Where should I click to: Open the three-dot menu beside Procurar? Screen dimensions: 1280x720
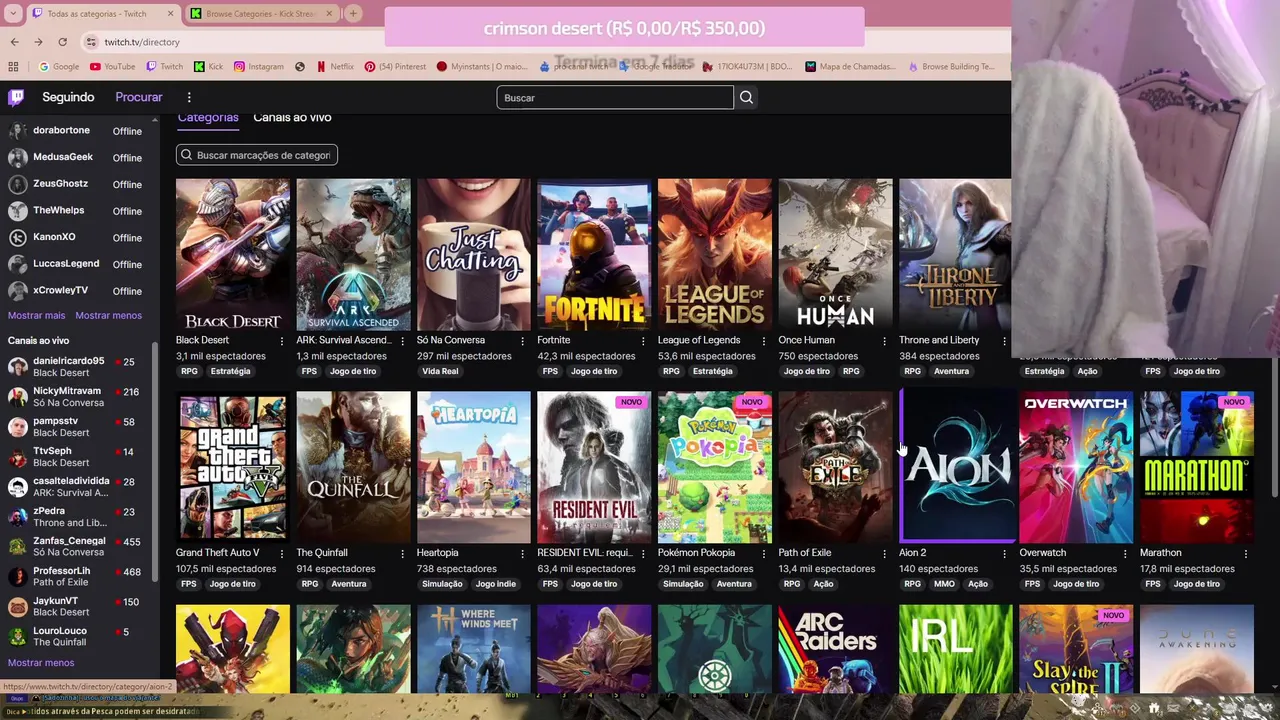click(189, 97)
